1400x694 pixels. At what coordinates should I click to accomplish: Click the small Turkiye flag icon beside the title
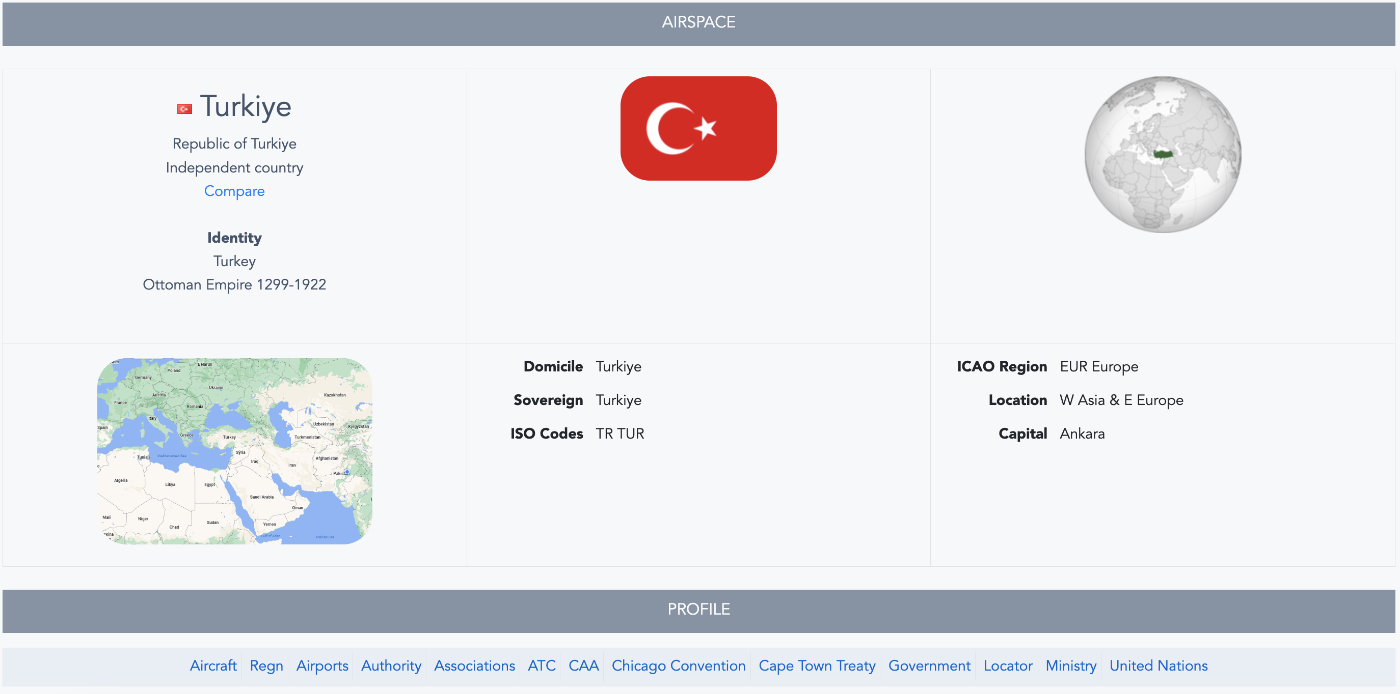pos(184,106)
